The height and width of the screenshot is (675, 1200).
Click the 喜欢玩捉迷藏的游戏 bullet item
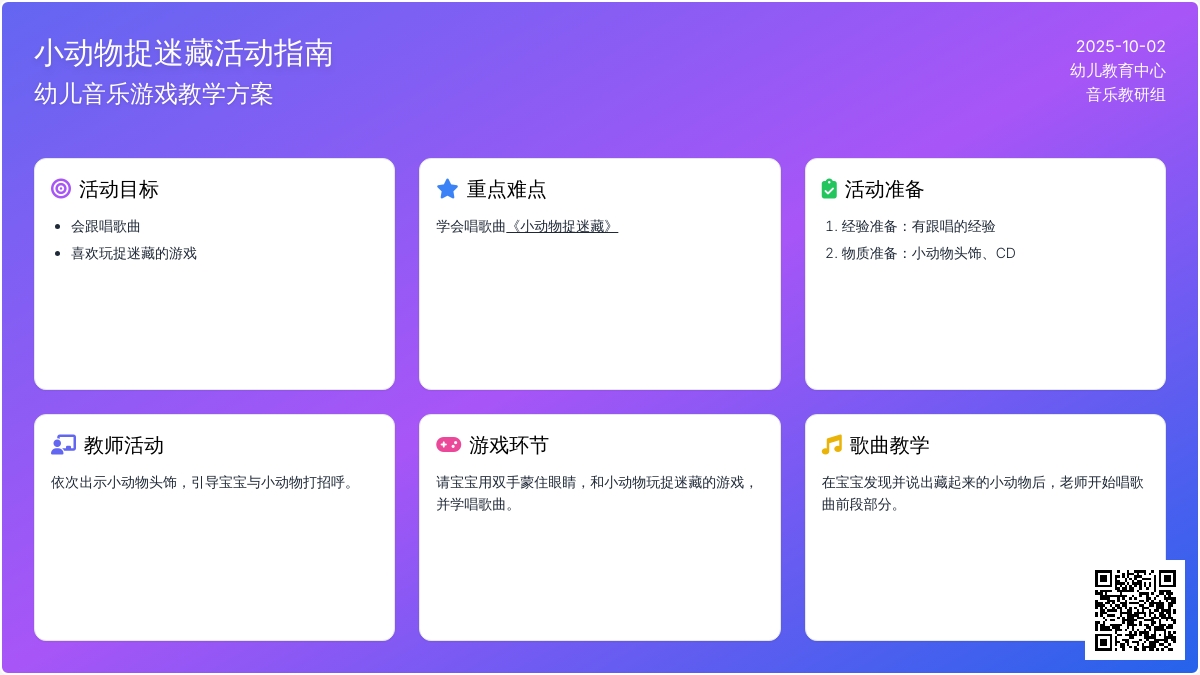pos(133,253)
